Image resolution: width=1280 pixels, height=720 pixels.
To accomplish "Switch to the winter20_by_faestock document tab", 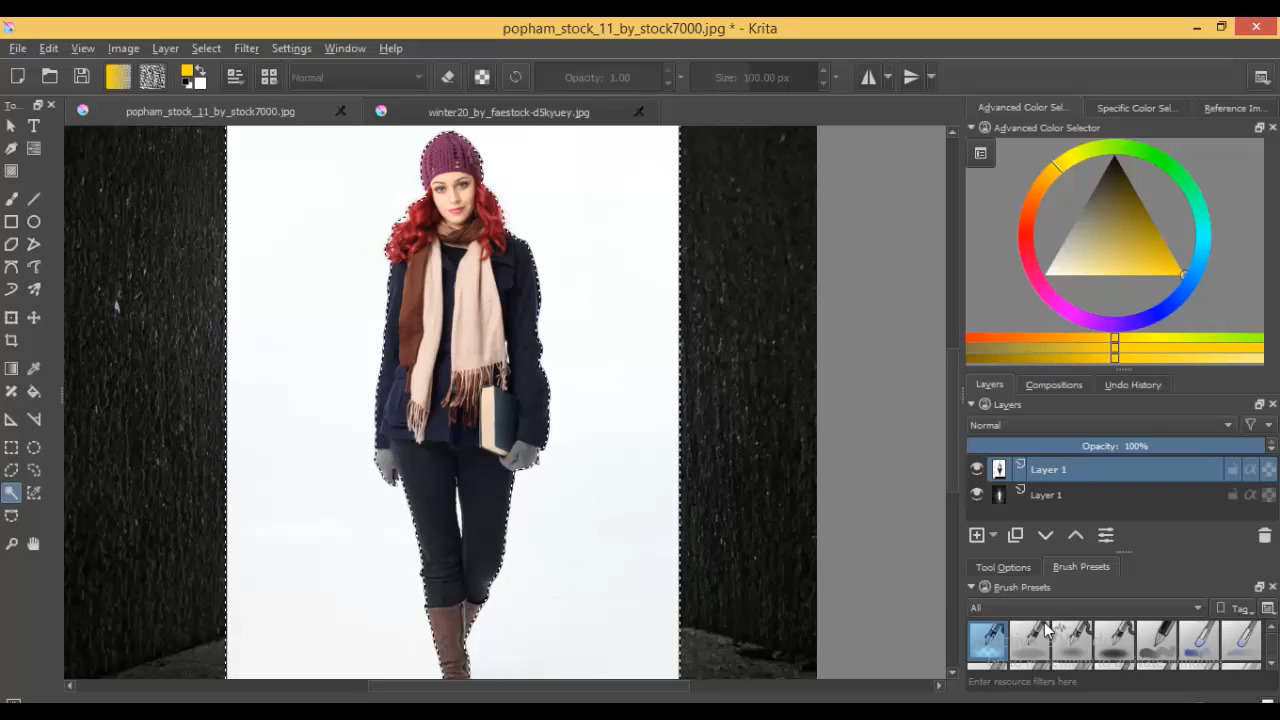I will (508, 112).
